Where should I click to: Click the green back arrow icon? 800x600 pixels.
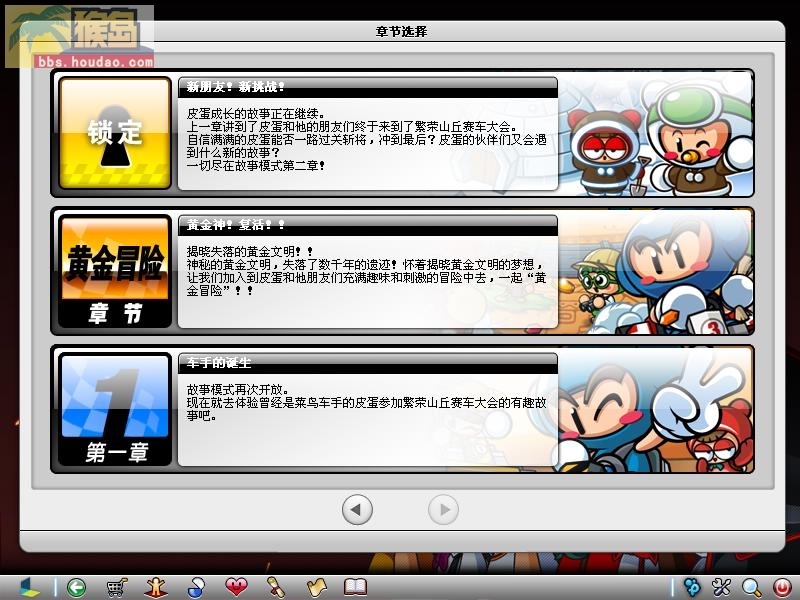tap(77, 587)
